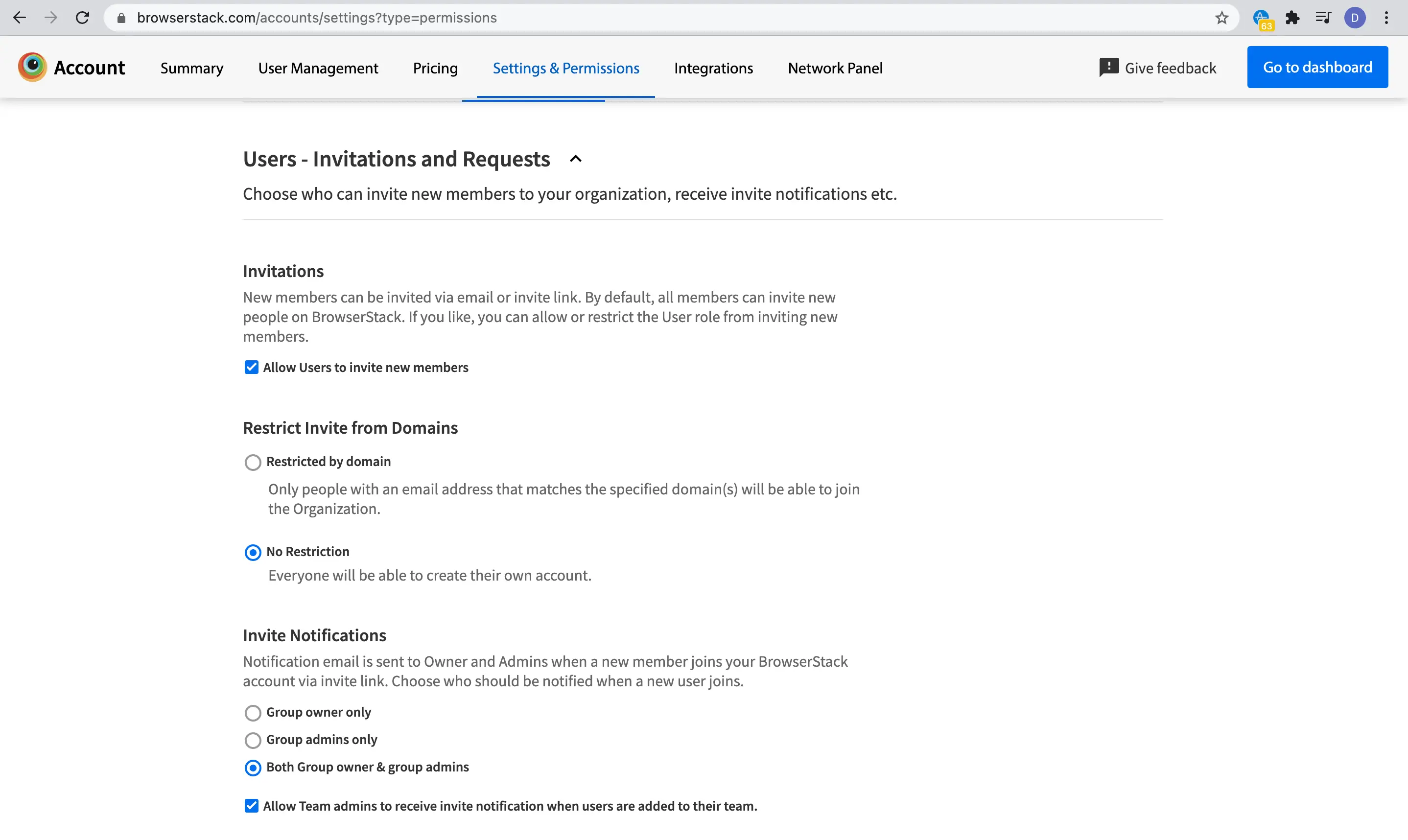Open the User Management tab
The width and height of the screenshot is (1408, 840).
tap(318, 68)
